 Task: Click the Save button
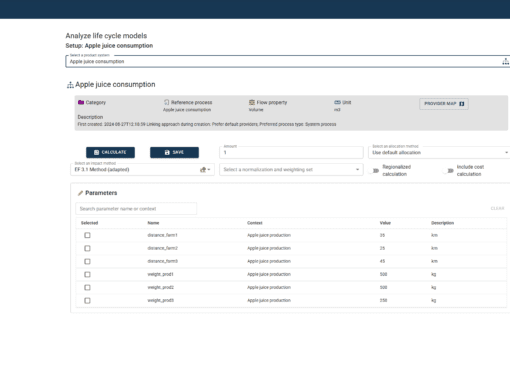point(174,152)
